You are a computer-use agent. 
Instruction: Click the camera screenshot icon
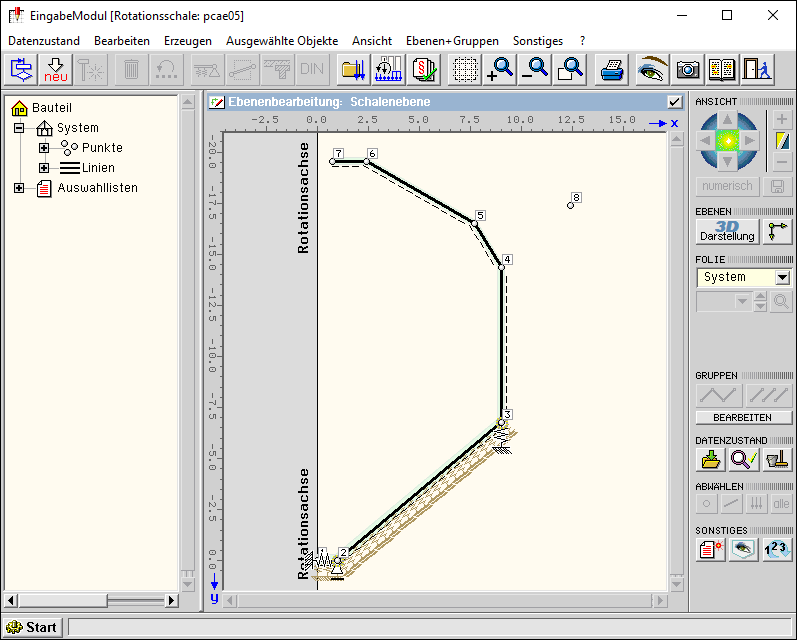tap(687, 69)
